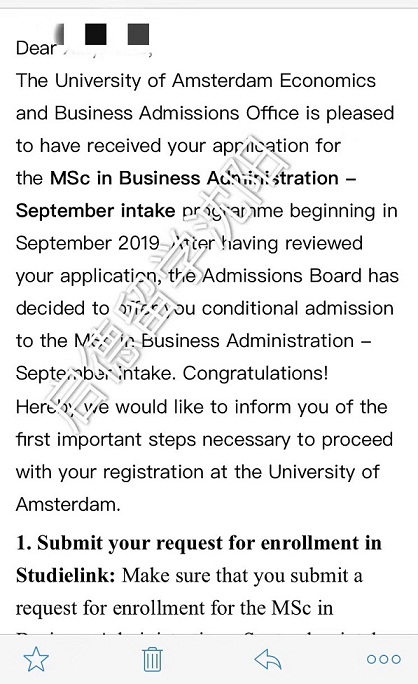
Task: Tap the standalone 'Amsterdam.' line
Action: (x=68, y=504)
